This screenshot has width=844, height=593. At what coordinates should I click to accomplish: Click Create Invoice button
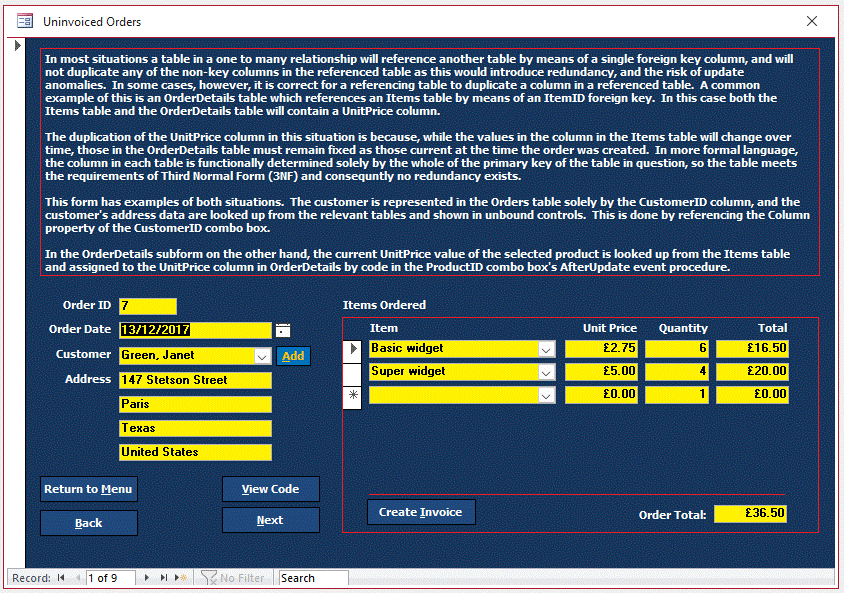click(x=421, y=512)
